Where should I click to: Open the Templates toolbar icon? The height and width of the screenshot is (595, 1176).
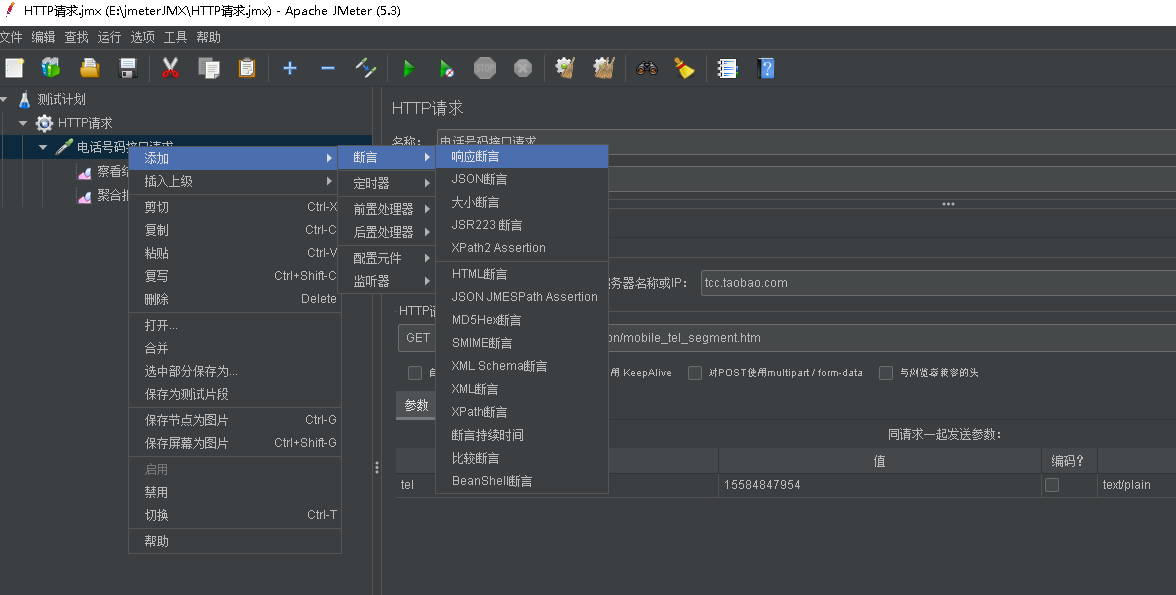pyautogui.click(x=51, y=68)
